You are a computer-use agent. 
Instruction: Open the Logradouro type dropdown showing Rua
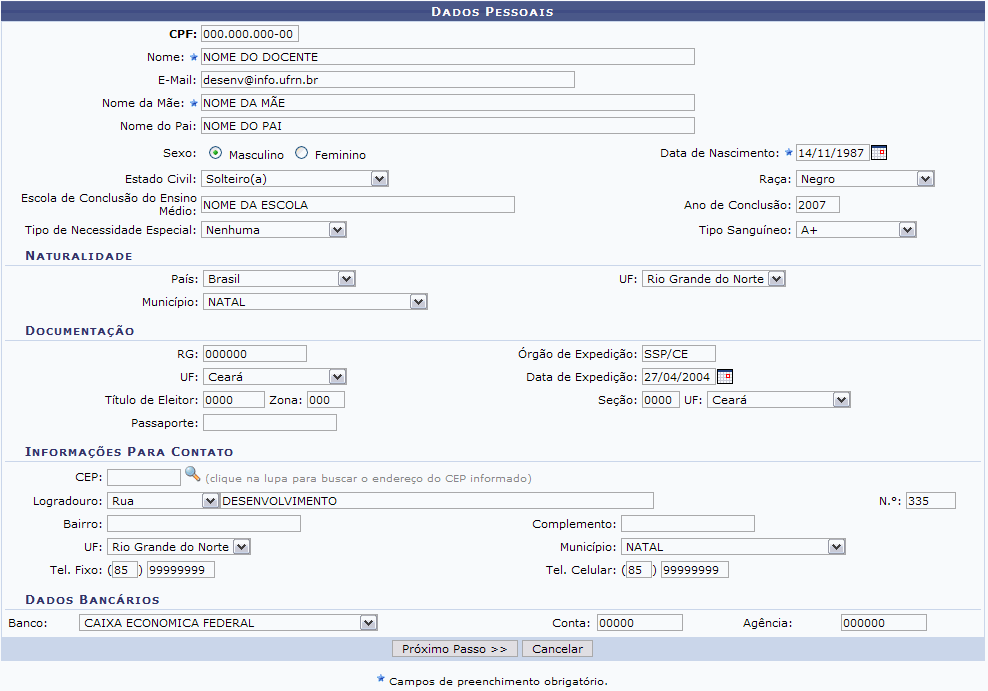pyautogui.click(x=210, y=501)
